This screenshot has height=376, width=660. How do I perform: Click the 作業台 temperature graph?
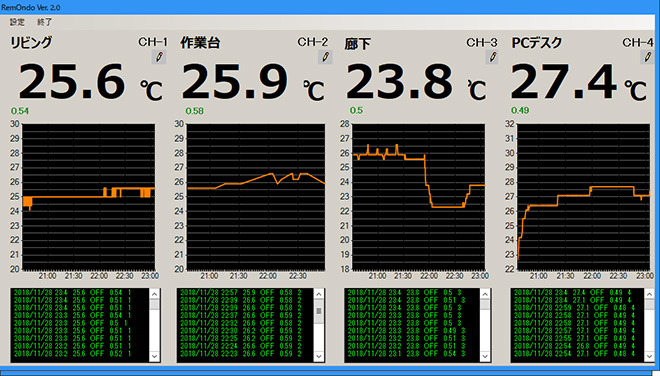[256, 197]
